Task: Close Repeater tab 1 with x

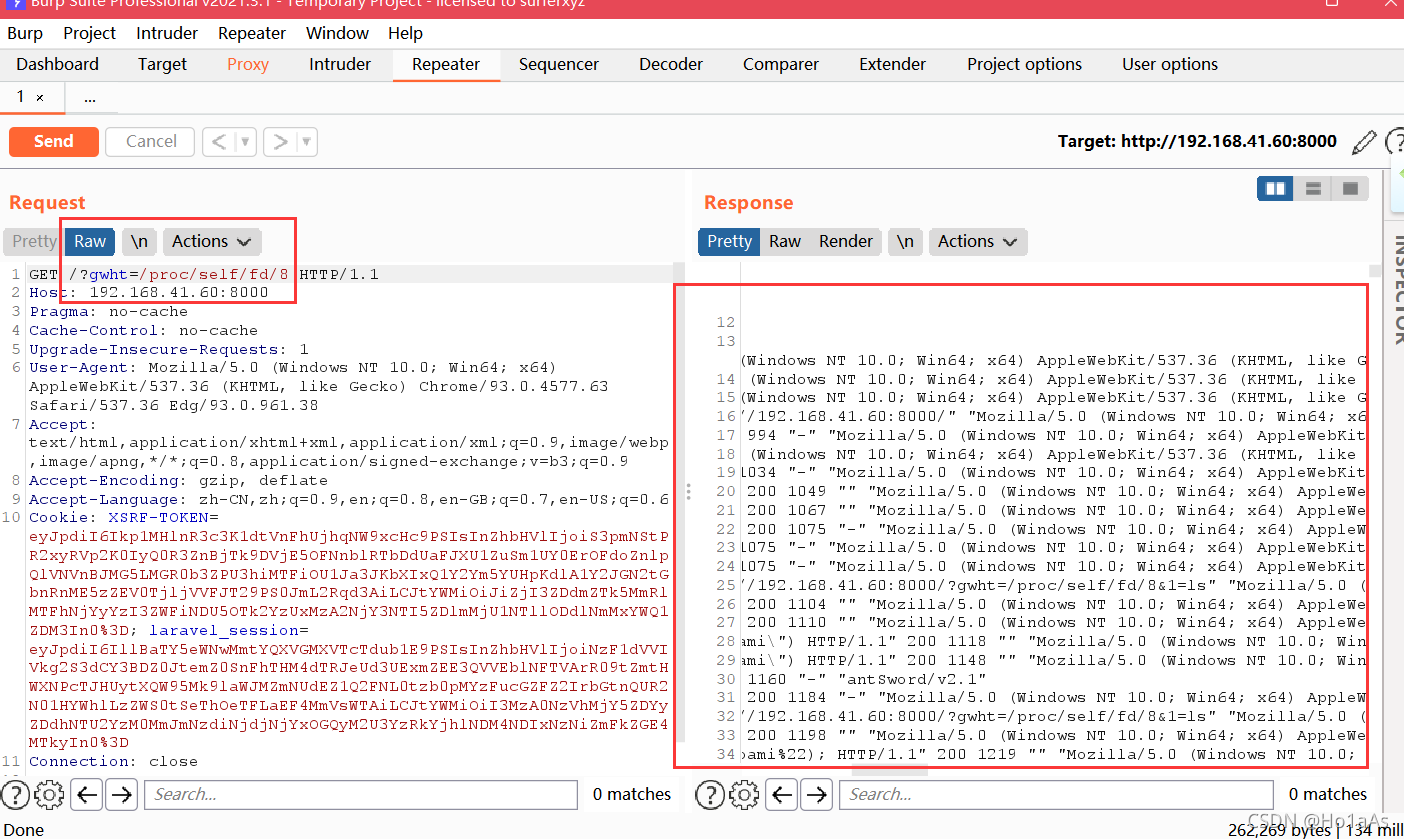Action: click(40, 98)
